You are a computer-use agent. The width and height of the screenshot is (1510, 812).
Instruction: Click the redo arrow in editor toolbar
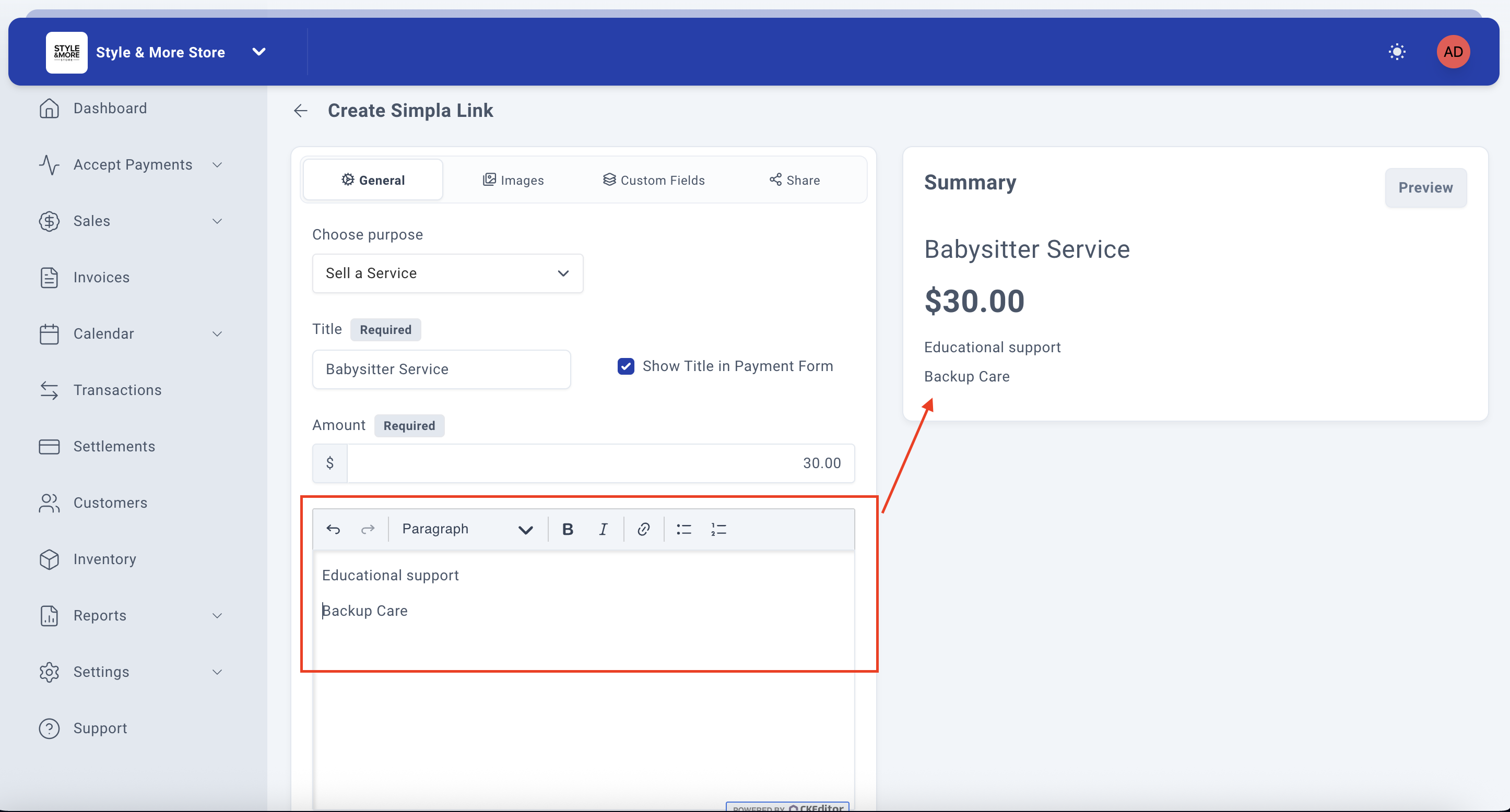click(368, 529)
